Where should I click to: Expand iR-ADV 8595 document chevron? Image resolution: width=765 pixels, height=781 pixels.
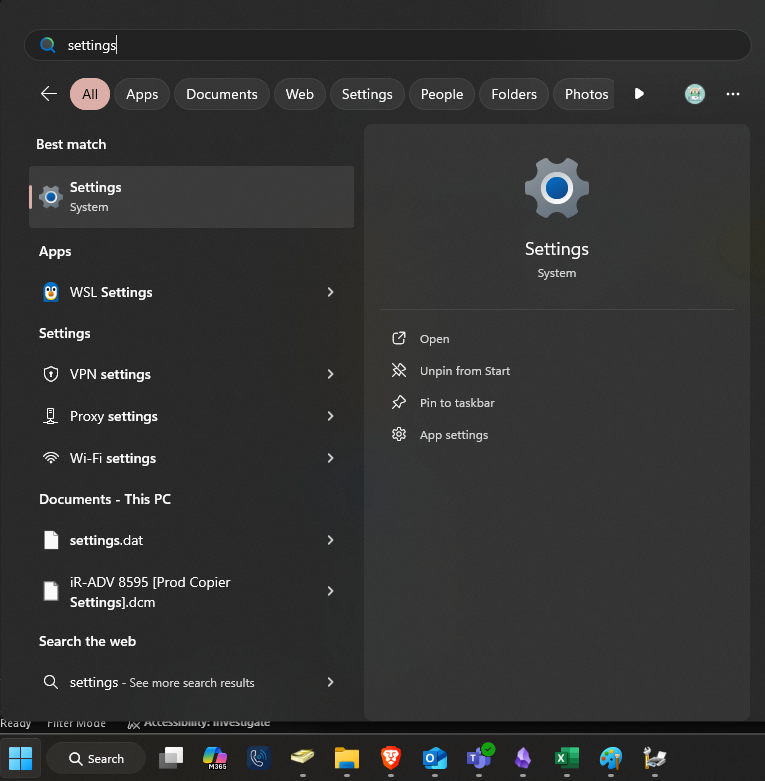(x=330, y=591)
